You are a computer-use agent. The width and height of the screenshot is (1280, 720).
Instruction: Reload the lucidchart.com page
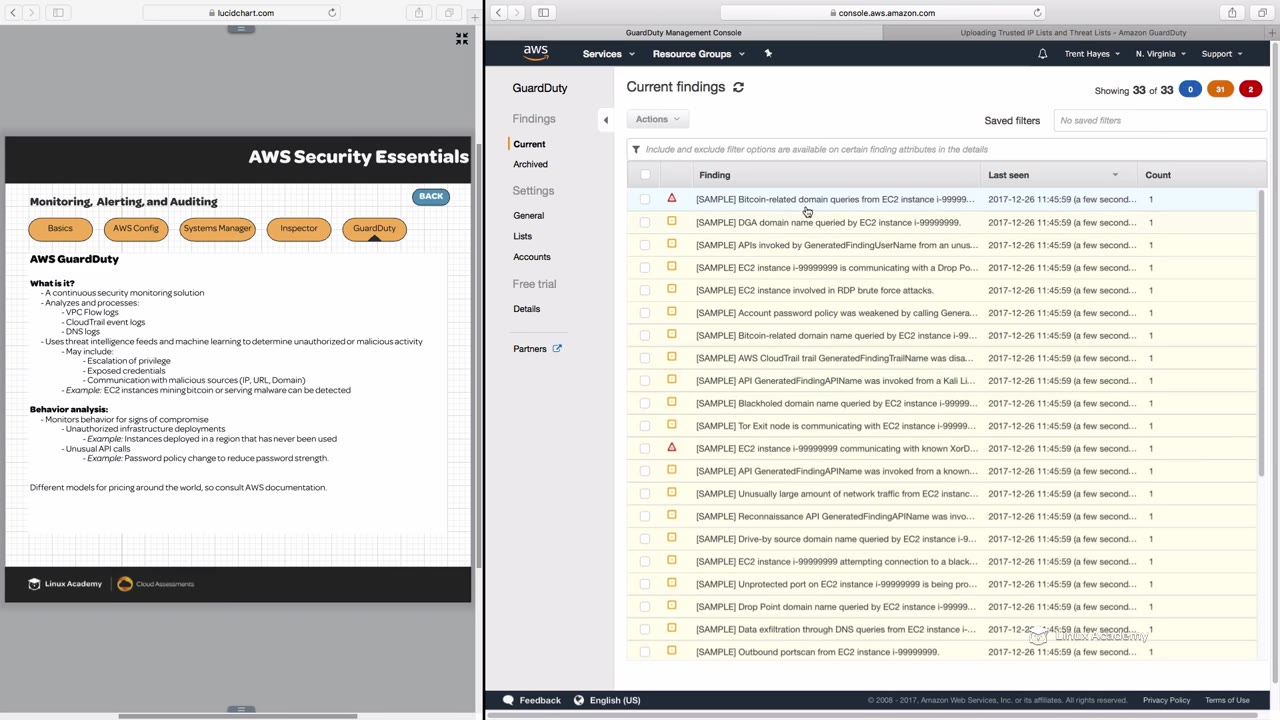pyautogui.click(x=332, y=13)
